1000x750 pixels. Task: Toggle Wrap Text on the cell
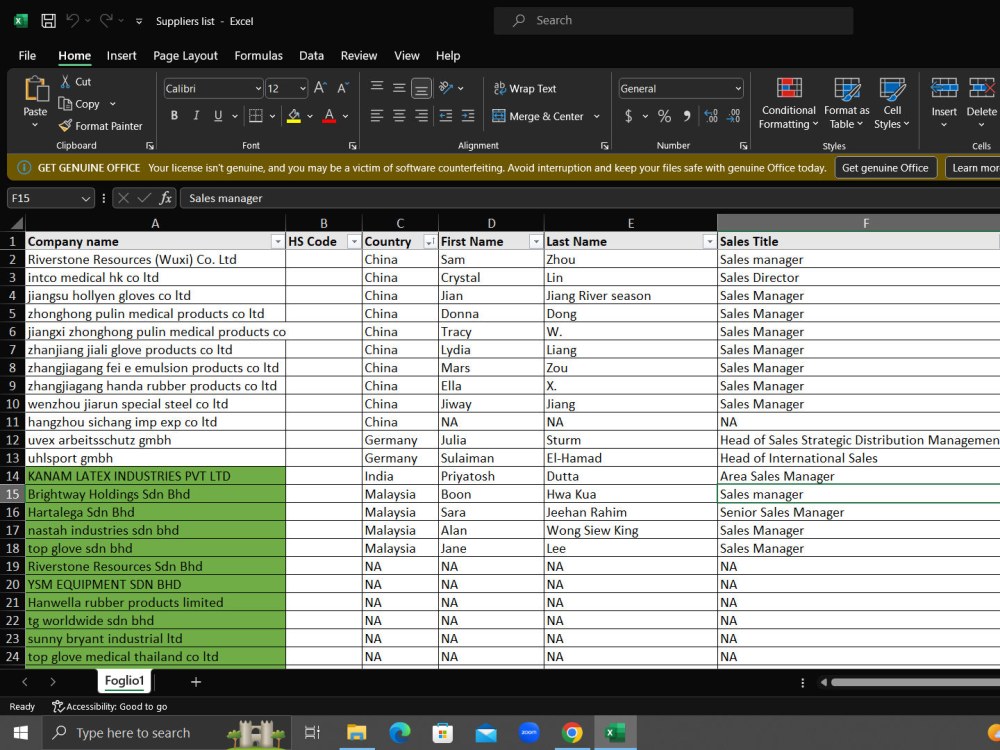[525, 89]
